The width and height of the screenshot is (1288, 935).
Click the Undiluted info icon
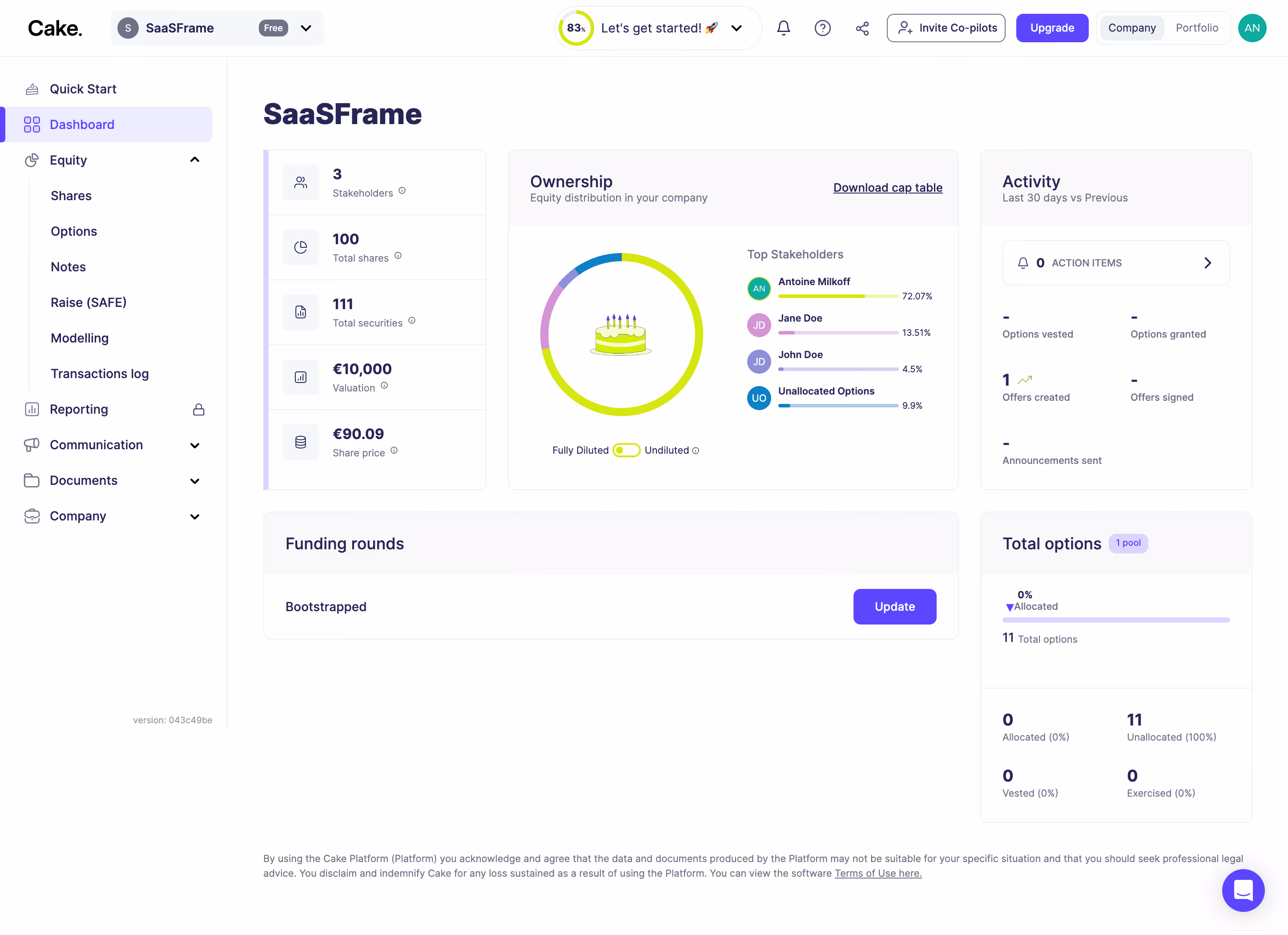coord(696,451)
